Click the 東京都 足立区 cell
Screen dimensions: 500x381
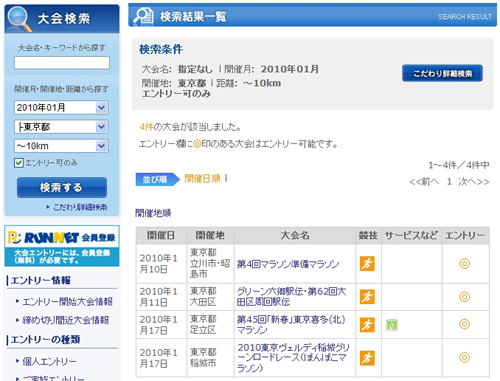(x=210, y=325)
